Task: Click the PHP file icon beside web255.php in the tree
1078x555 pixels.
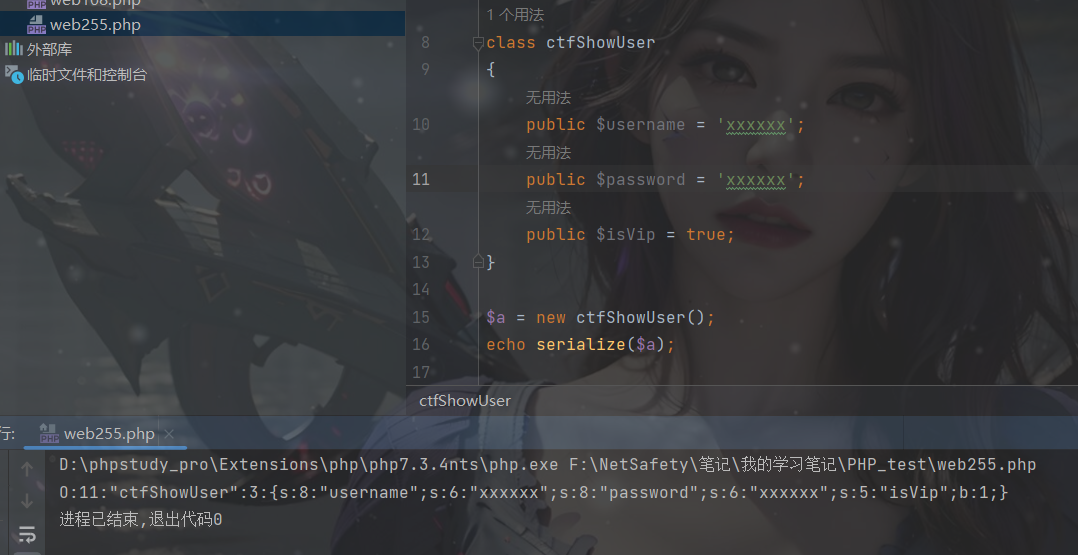Action: coord(36,25)
